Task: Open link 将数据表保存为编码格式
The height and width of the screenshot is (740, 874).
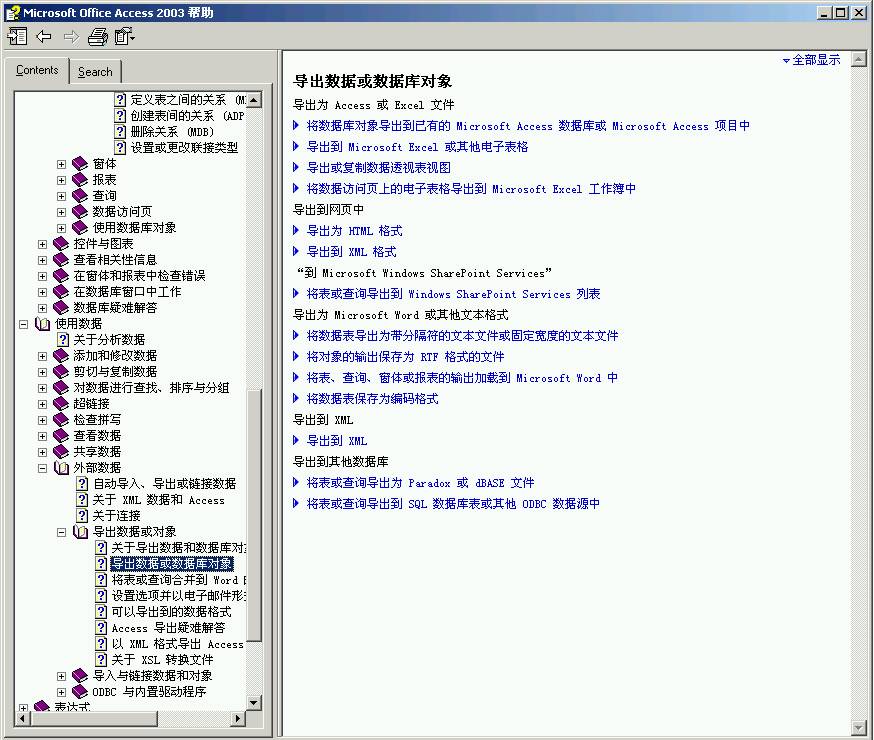Action: (x=372, y=399)
